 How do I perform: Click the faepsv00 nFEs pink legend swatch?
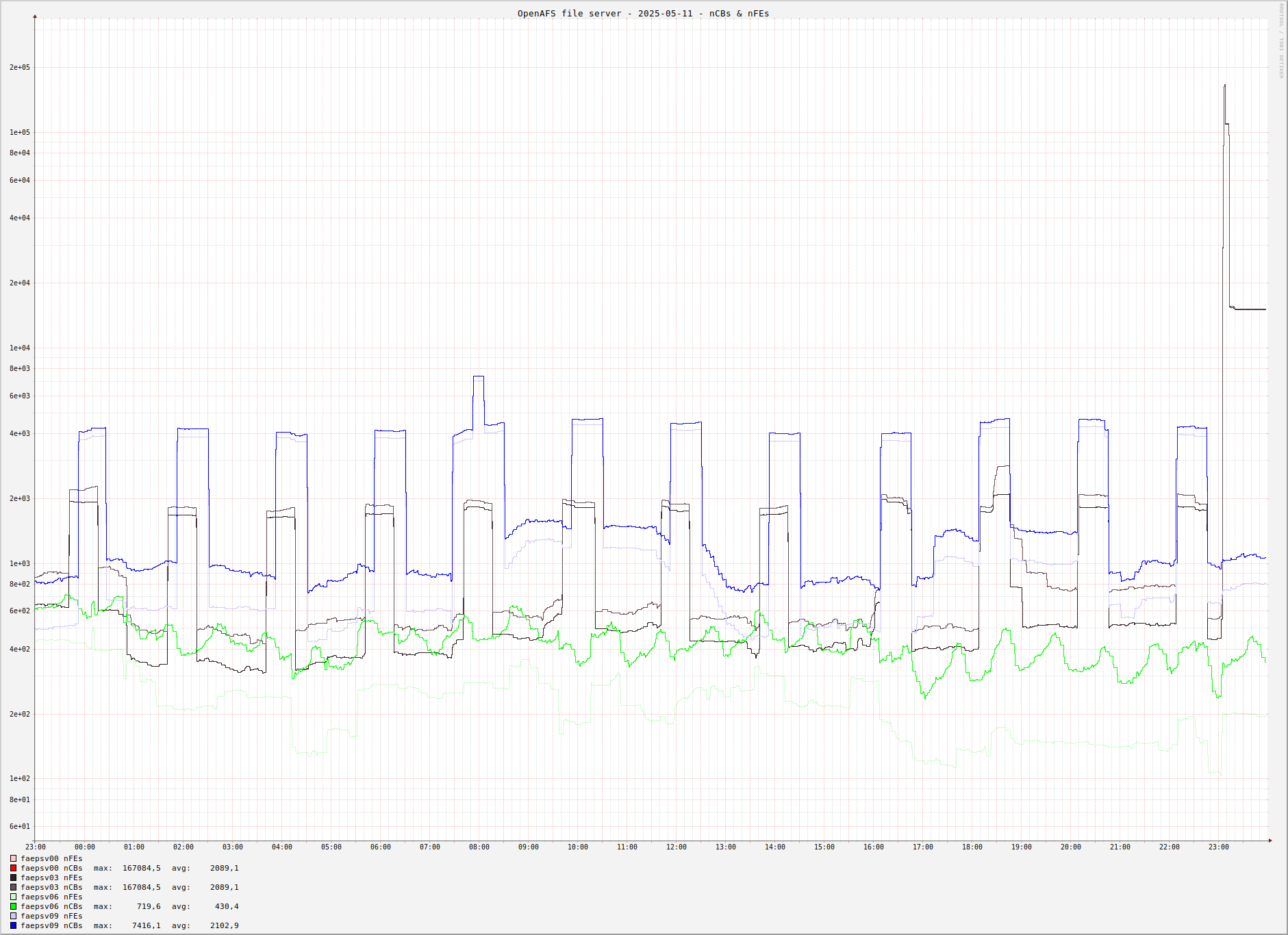[13, 858]
